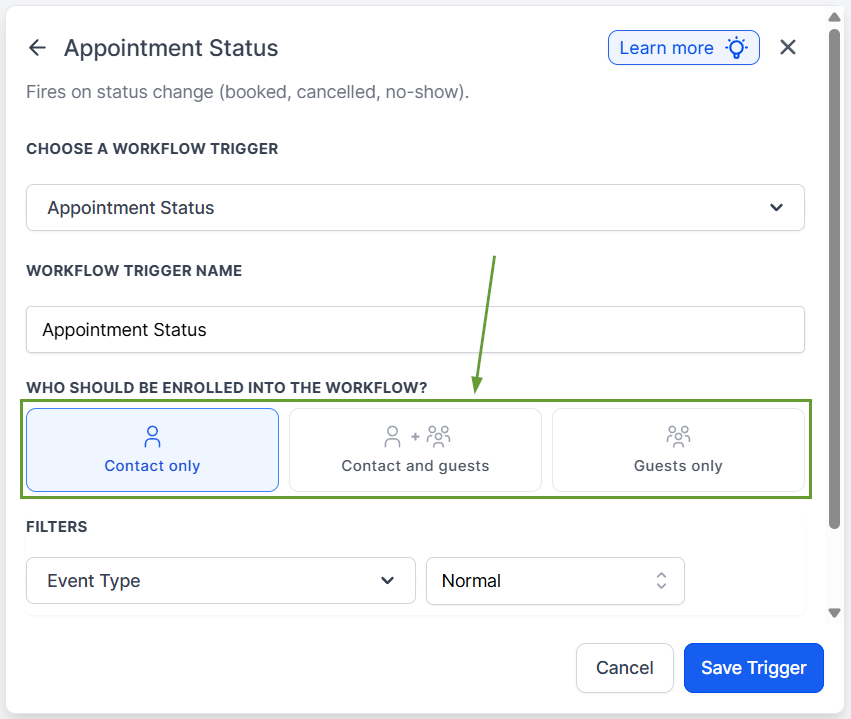Click the Event Type dropdown chevron arrow
The width and height of the screenshot is (851, 719).
(x=388, y=581)
